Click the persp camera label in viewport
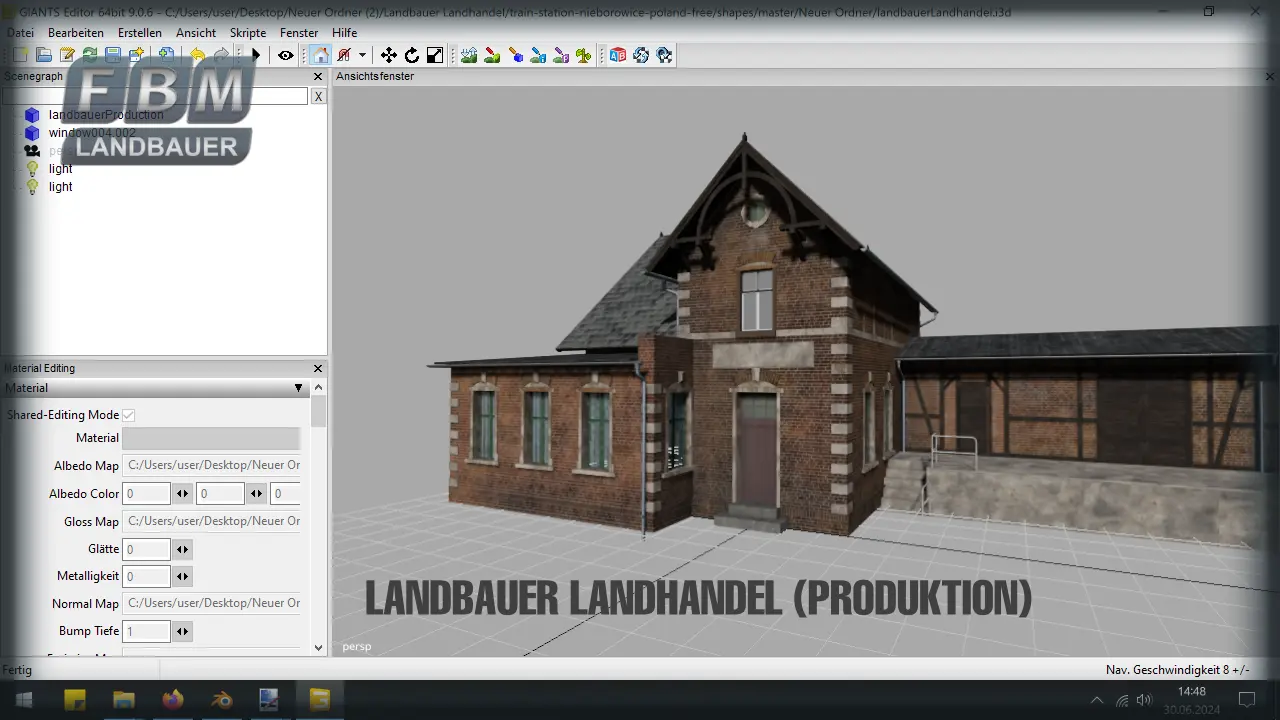The width and height of the screenshot is (1280, 720). [x=357, y=646]
